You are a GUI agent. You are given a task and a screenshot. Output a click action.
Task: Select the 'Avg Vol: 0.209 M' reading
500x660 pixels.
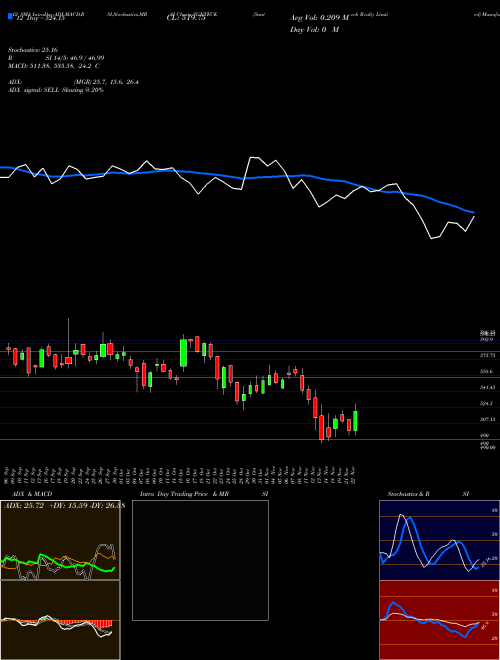point(319,18)
